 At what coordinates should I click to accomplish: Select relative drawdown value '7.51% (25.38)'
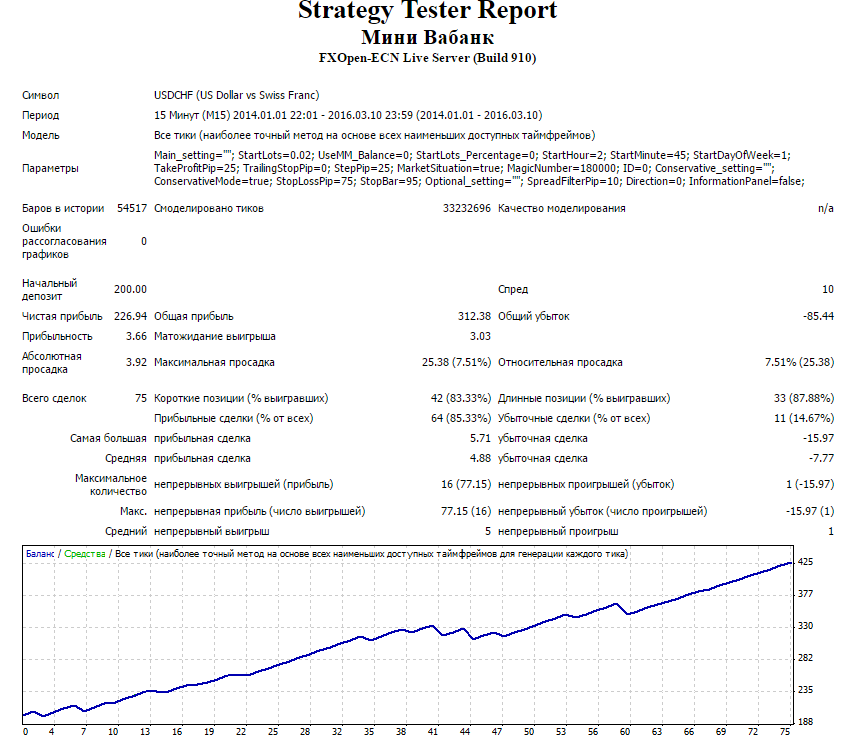799,362
